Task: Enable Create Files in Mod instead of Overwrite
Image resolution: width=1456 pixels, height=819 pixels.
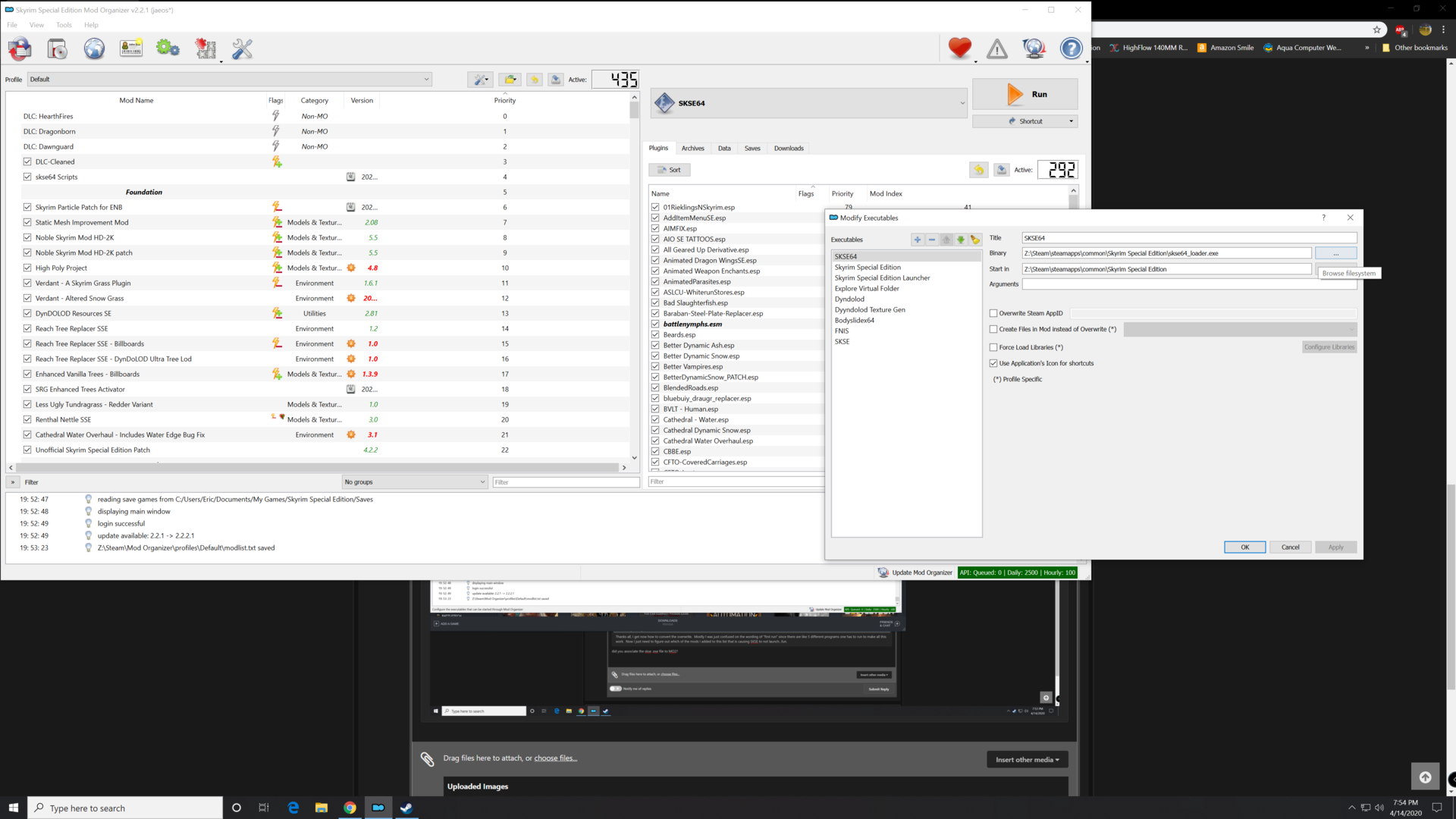Action: pyautogui.click(x=993, y=329)
